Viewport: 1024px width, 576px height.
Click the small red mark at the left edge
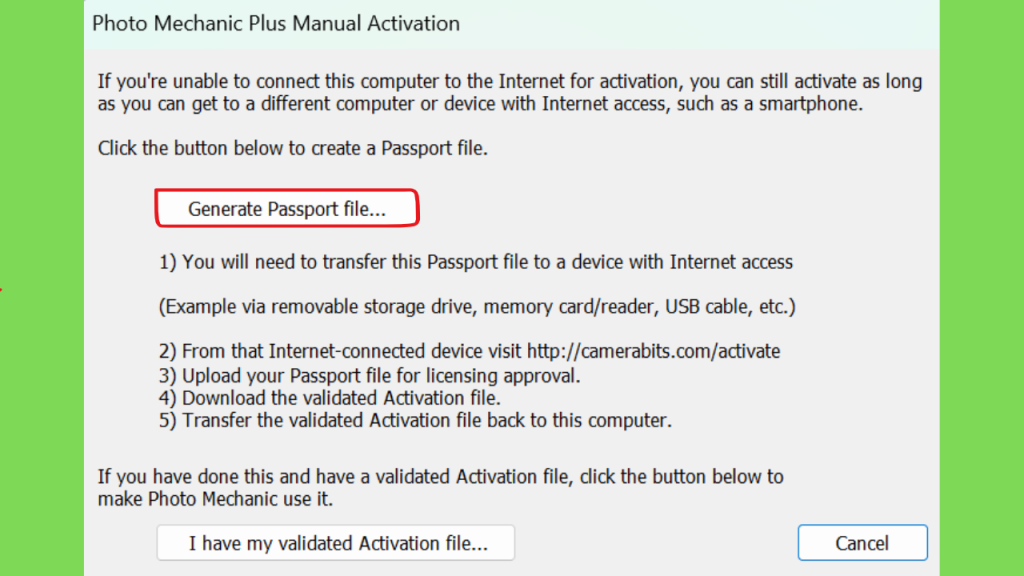(x=2, y=290)
